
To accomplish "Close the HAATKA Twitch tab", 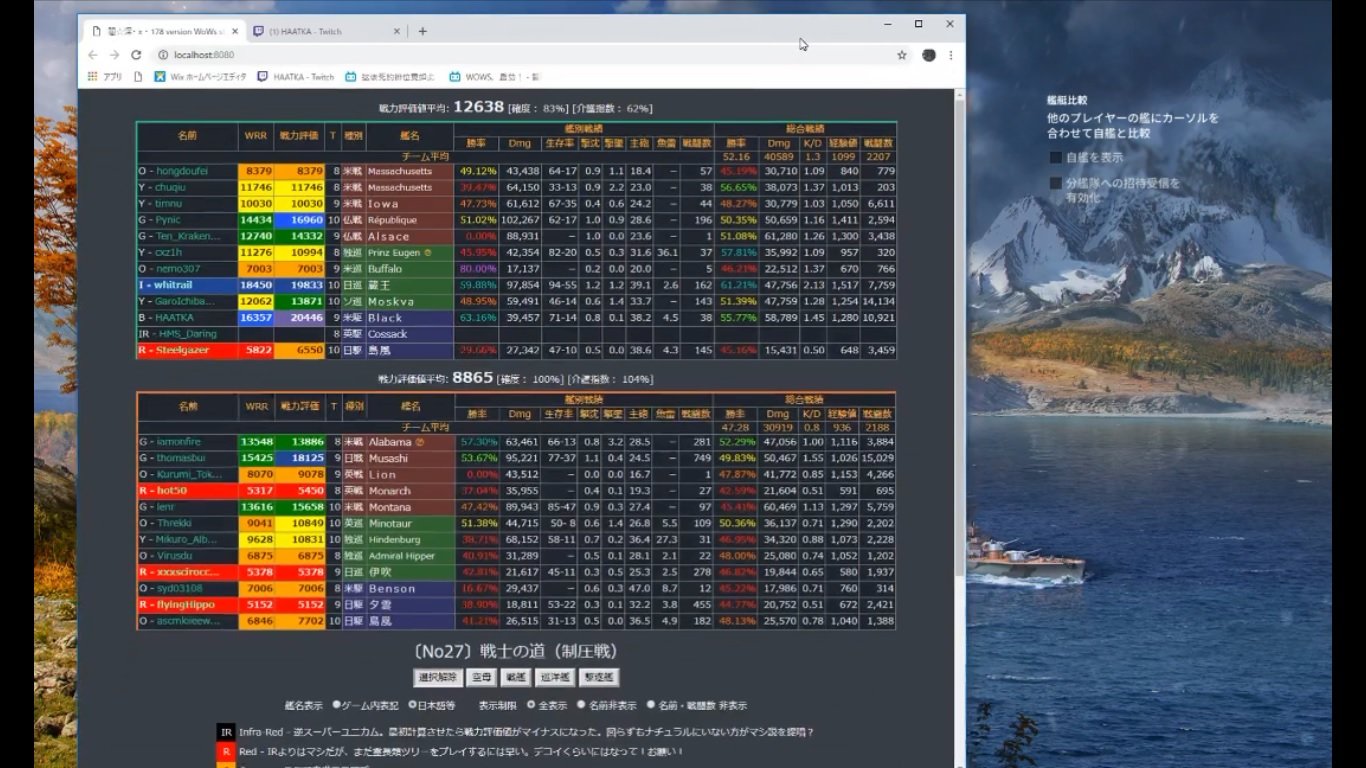I will coord(396,31).
